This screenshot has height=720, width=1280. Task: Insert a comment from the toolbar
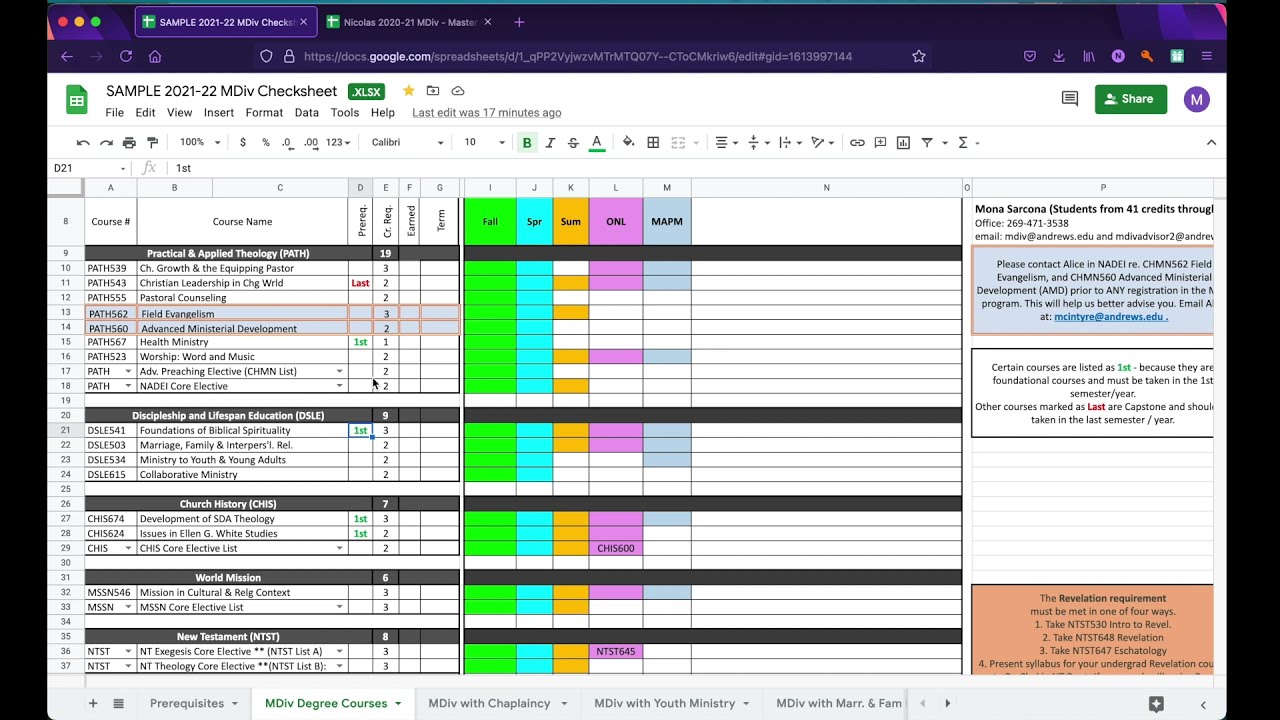coord(880,143)
